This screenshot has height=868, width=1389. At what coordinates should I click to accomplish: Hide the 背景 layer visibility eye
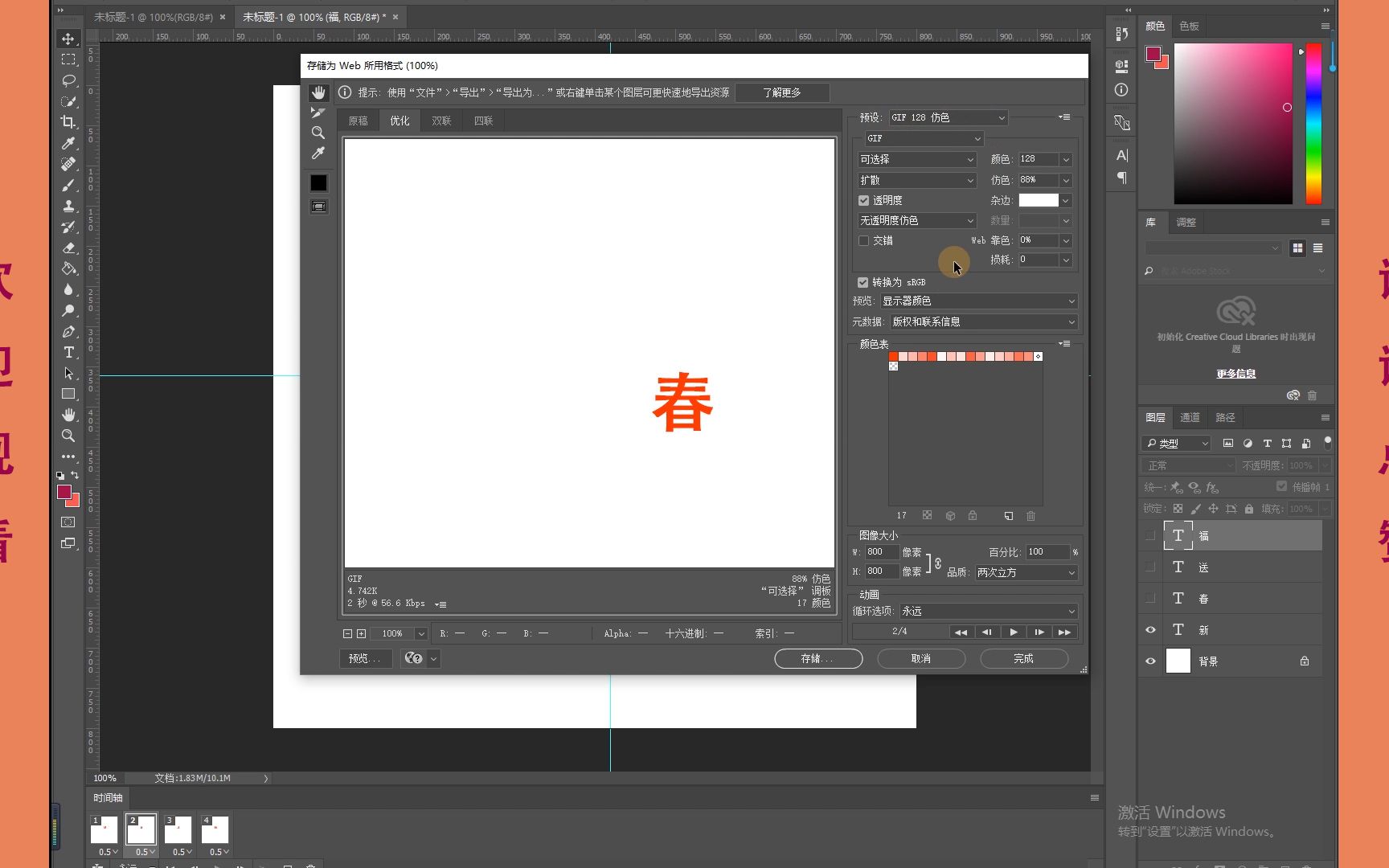[x=1149, y=661]
